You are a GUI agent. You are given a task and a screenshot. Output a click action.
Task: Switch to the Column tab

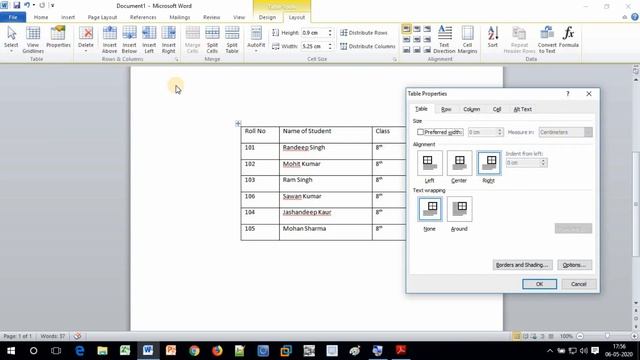click(471, 109)
